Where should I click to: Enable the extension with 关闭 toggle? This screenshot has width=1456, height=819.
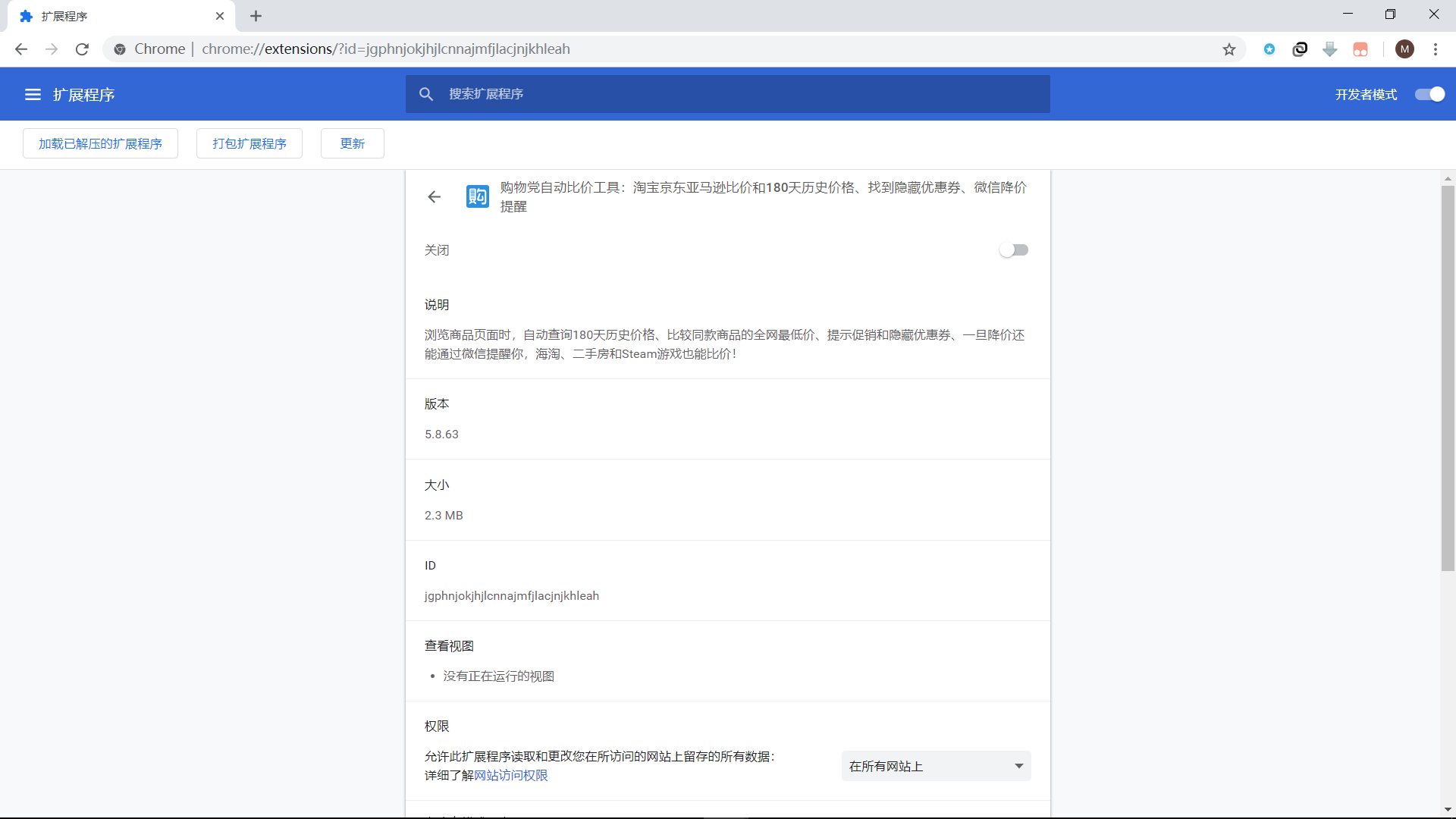click(x=1014, y=250)
